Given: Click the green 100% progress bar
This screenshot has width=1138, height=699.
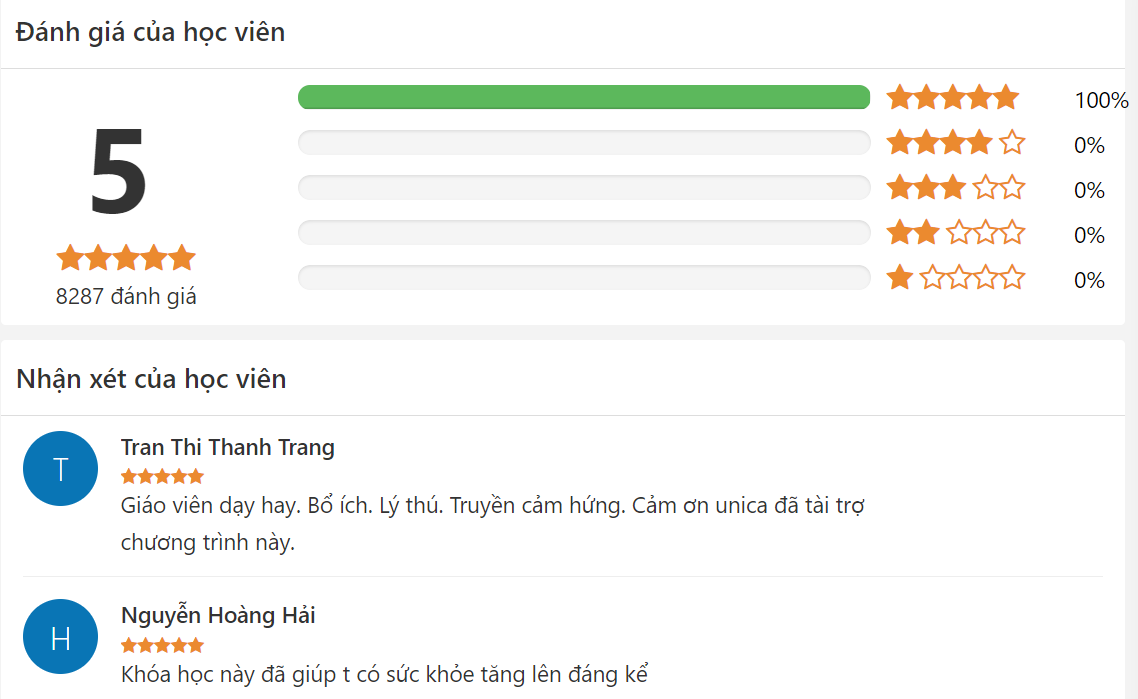Looking at the screenshot, I should [x=583, y=96].
